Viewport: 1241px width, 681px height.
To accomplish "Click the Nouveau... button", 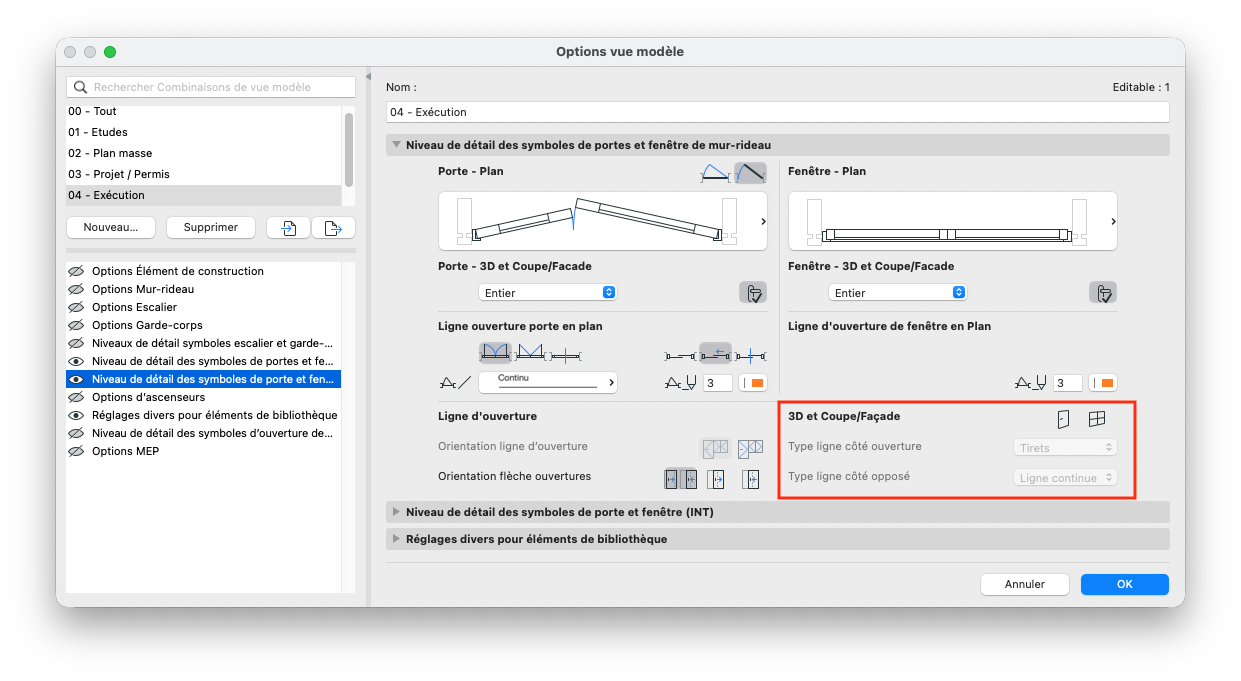I will (111, 228).
